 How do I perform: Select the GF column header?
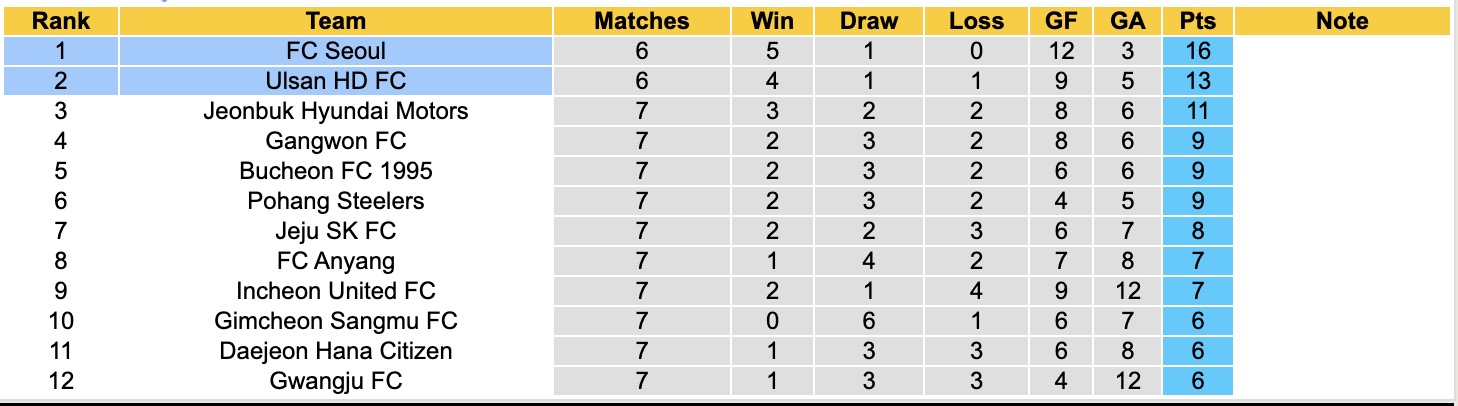(x=1061, y=21)
